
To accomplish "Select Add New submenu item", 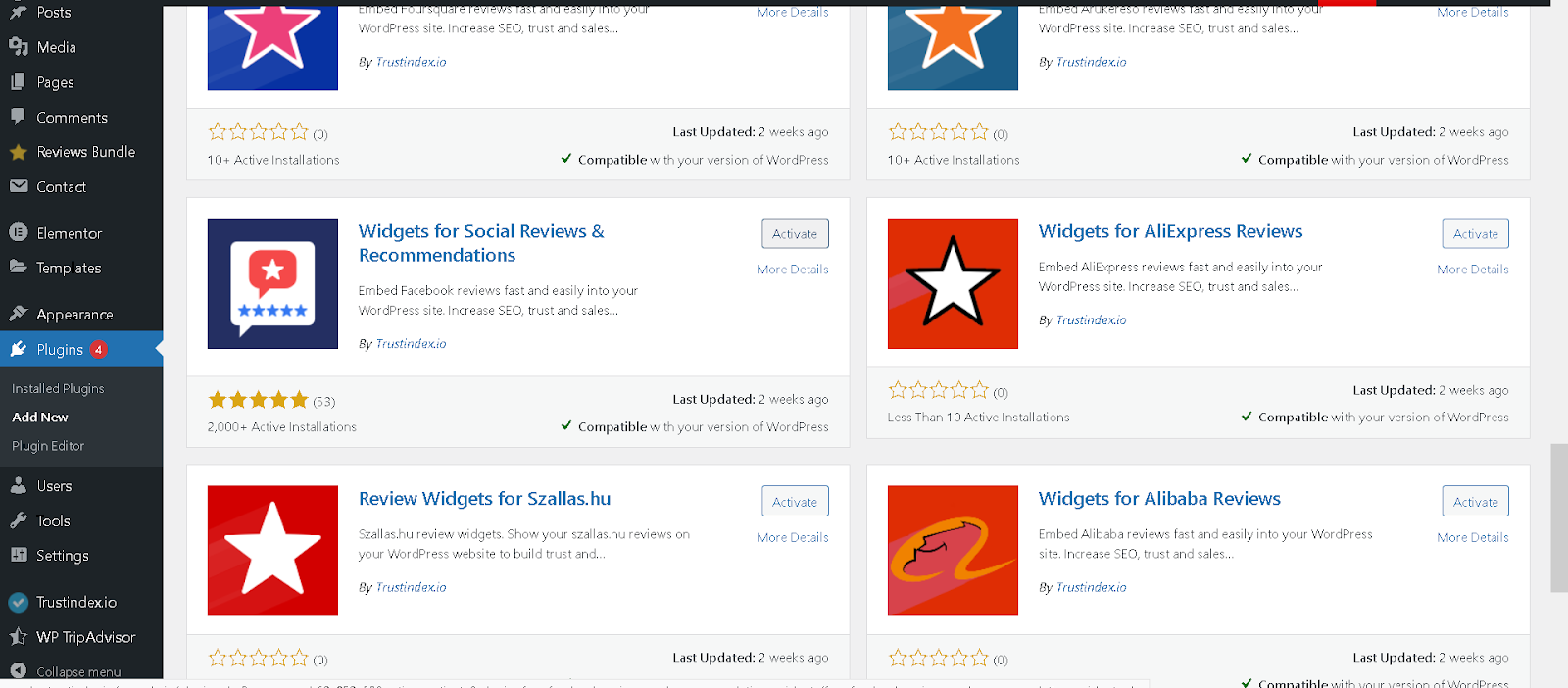I will pos(40,417).
